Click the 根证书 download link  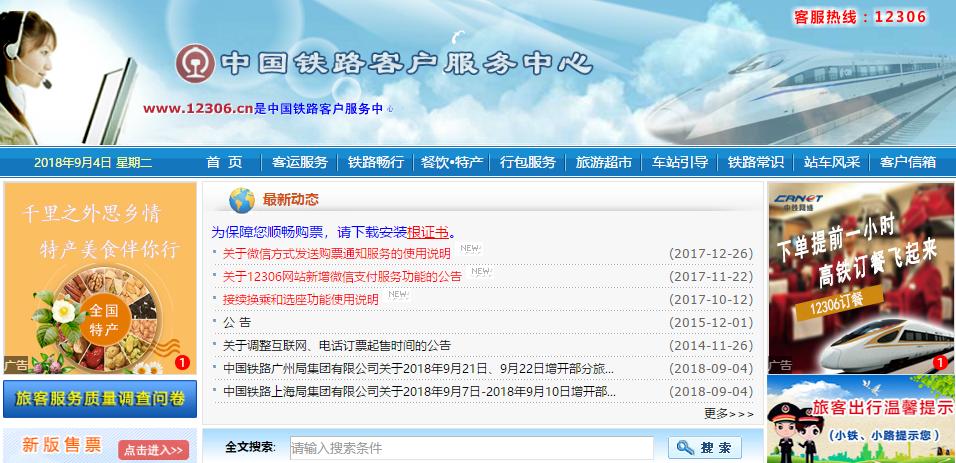click(x=428, y=232)
